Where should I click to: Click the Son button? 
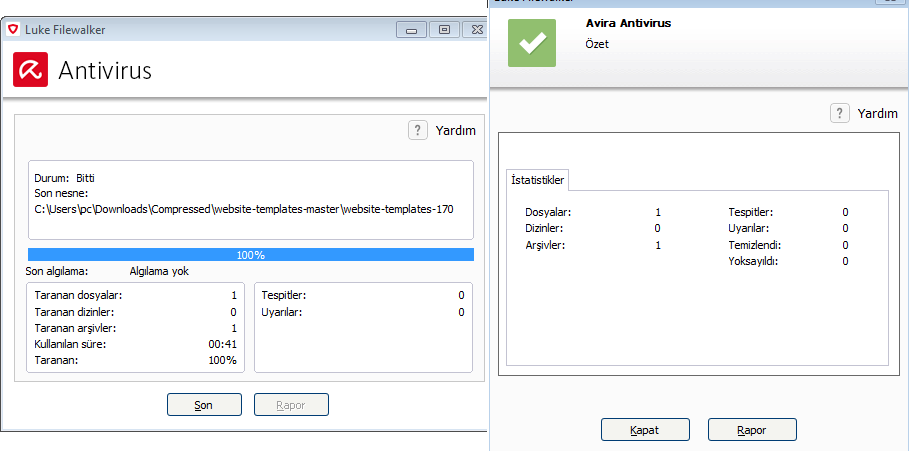pyautogui.click(x=204, y=405)
